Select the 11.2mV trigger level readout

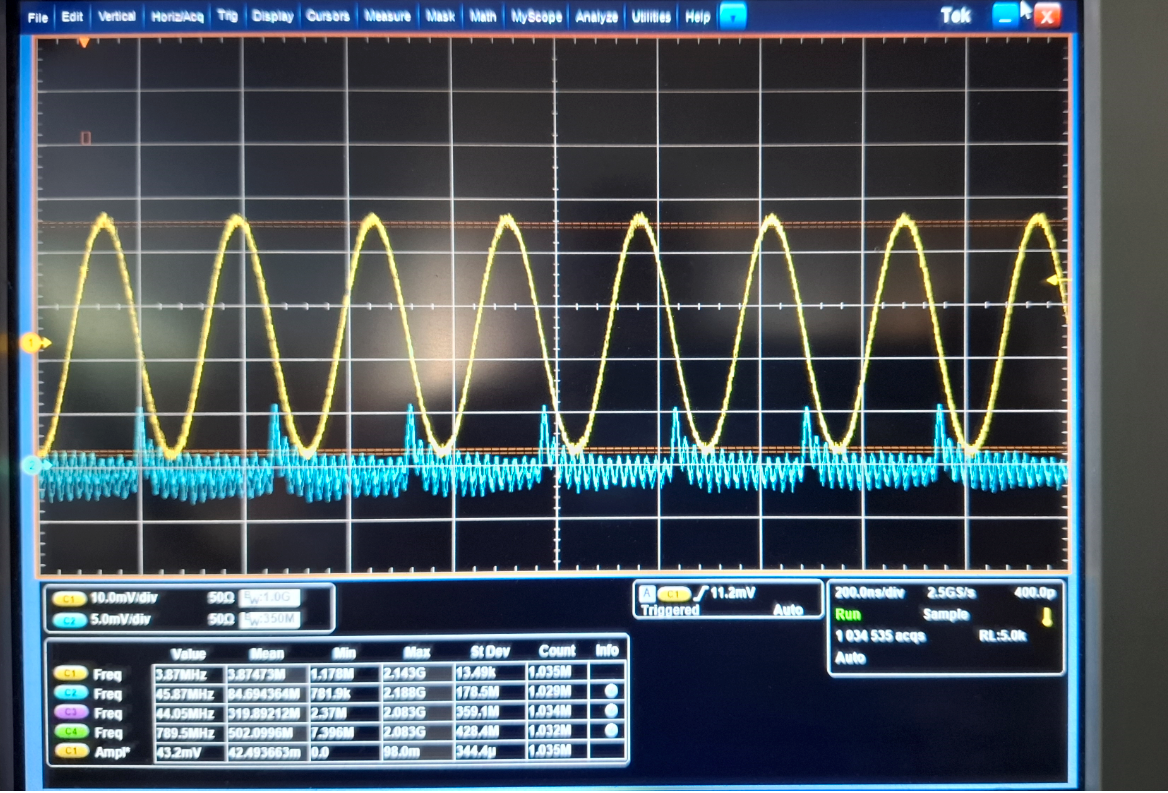pyautogui.click(x=732, y=593)
